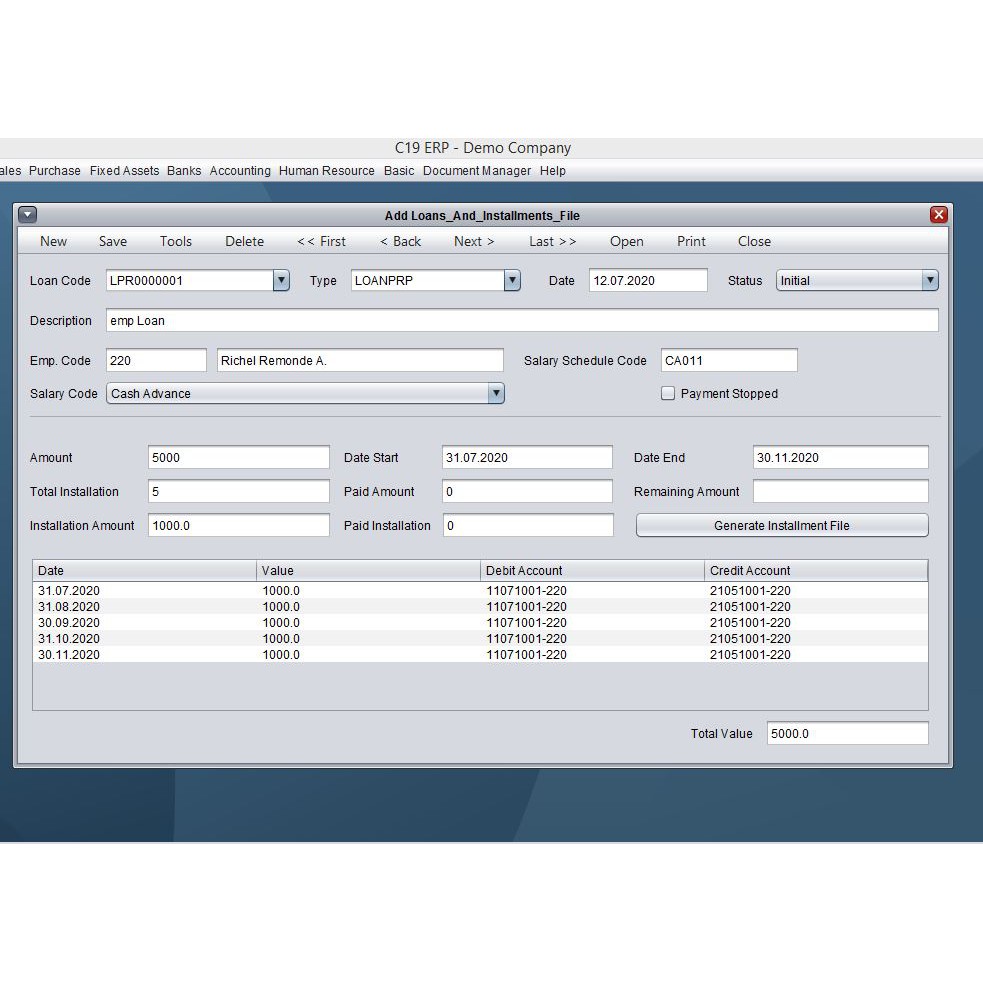The height and width of the screenshot is (983, 983).
Task: Click New in the dialog toolbar
Action: click(53, 241)
